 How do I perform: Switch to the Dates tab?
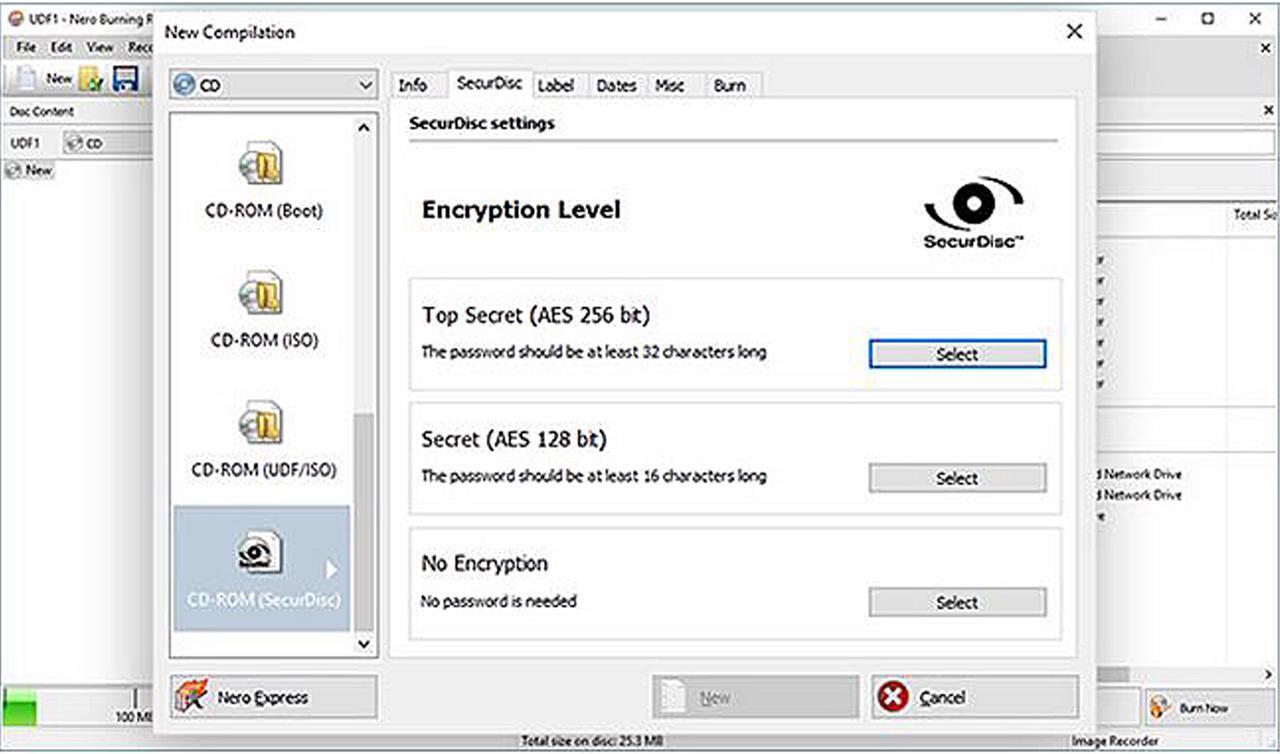(x=617, y=86)
